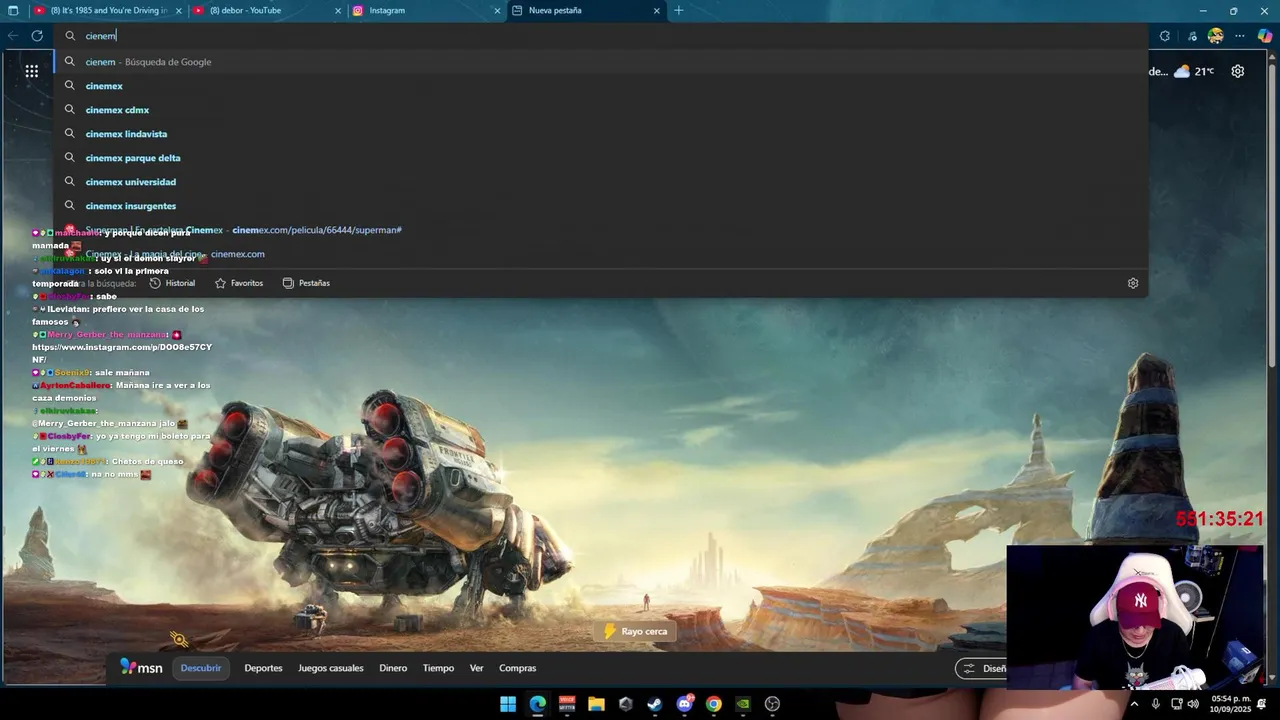Filter search by Historial
This screenshot has width=1280, height=720.
coord(172,283)
